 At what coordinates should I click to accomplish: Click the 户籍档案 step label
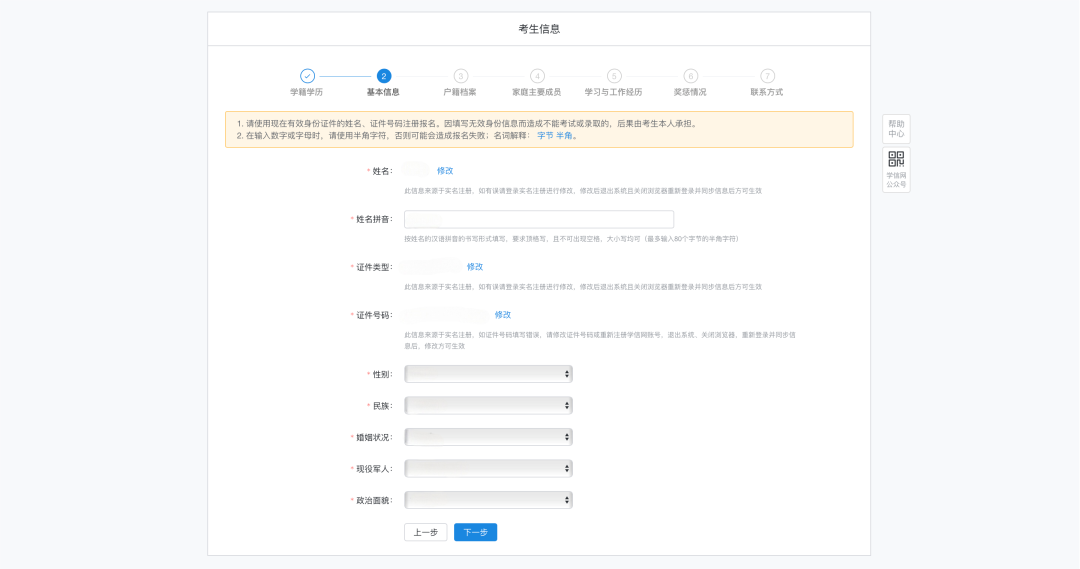click(x=460, y=92)
